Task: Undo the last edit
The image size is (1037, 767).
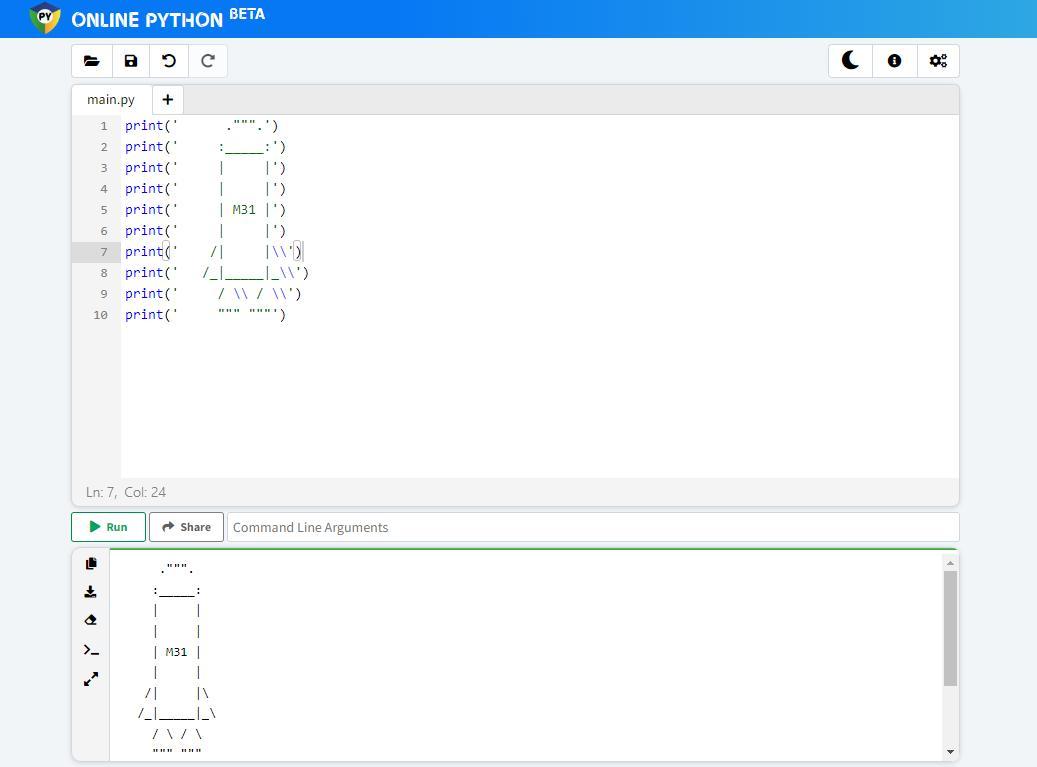Action: [x=169, y=61]
